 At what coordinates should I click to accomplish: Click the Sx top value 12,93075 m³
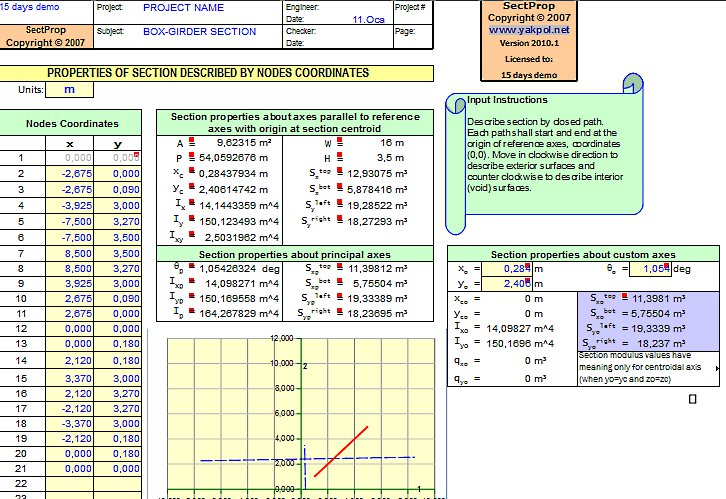pyautogui.click(x=377, y=174)
